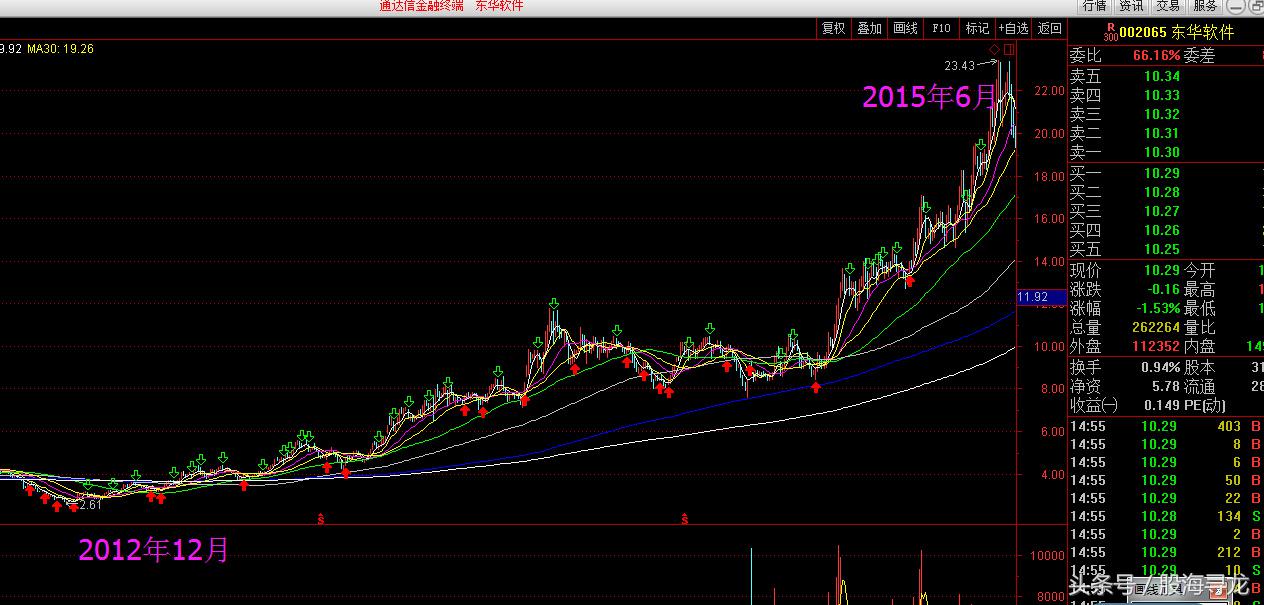
Task: Click the right red S marker below chart
Action: coord(685,518)
